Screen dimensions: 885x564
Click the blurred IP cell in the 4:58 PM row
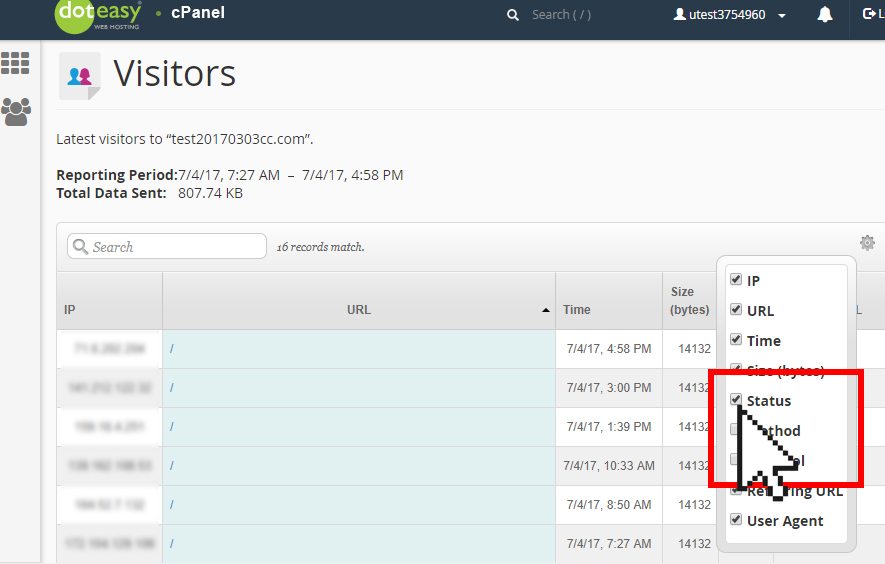(109, 349)
